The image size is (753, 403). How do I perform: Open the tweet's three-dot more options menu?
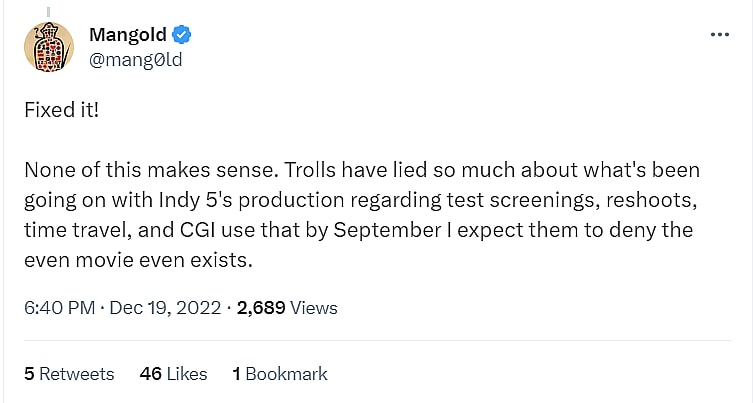[719, 34]
